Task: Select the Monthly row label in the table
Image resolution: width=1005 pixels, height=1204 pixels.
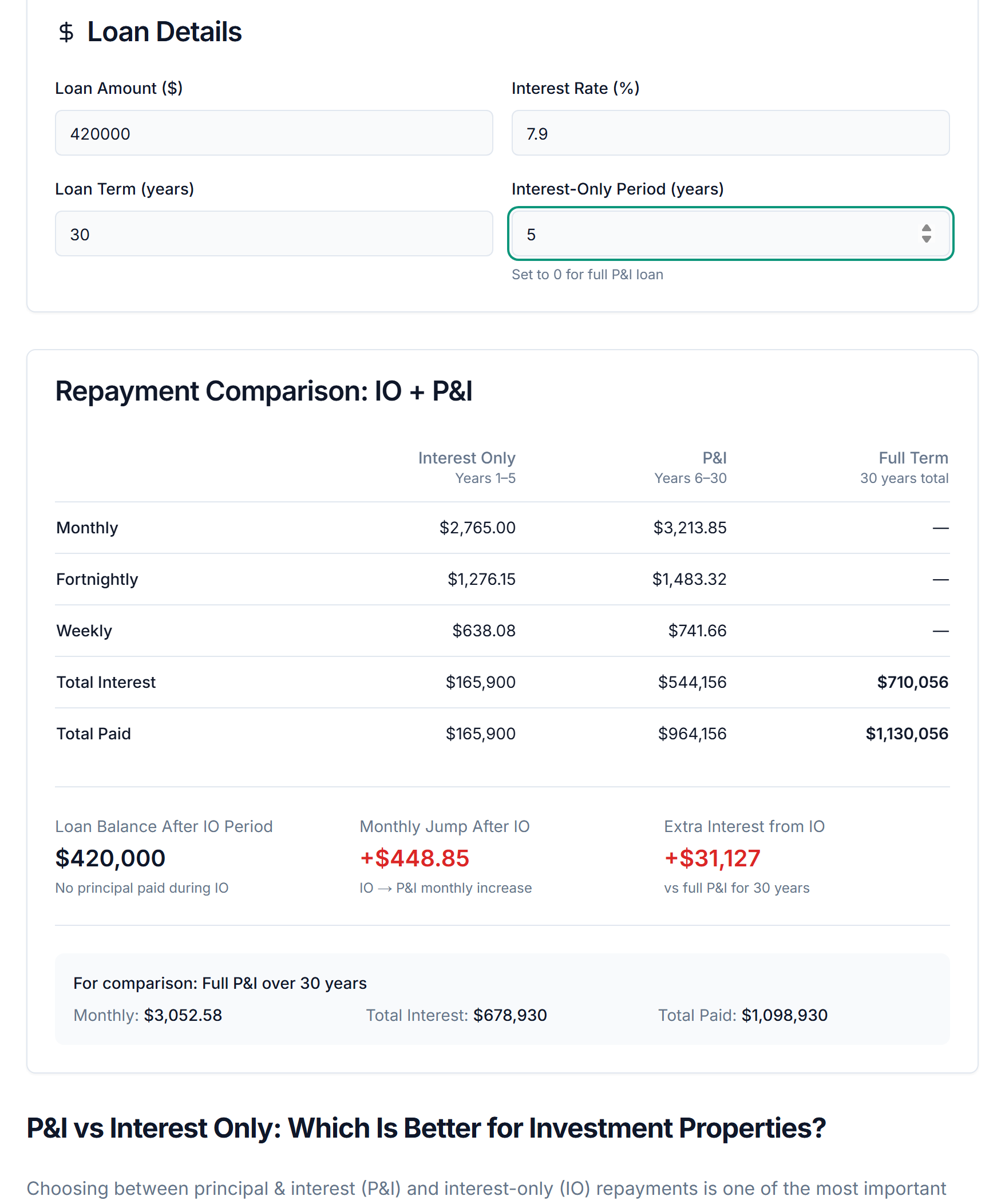Action: coord(87,528)
